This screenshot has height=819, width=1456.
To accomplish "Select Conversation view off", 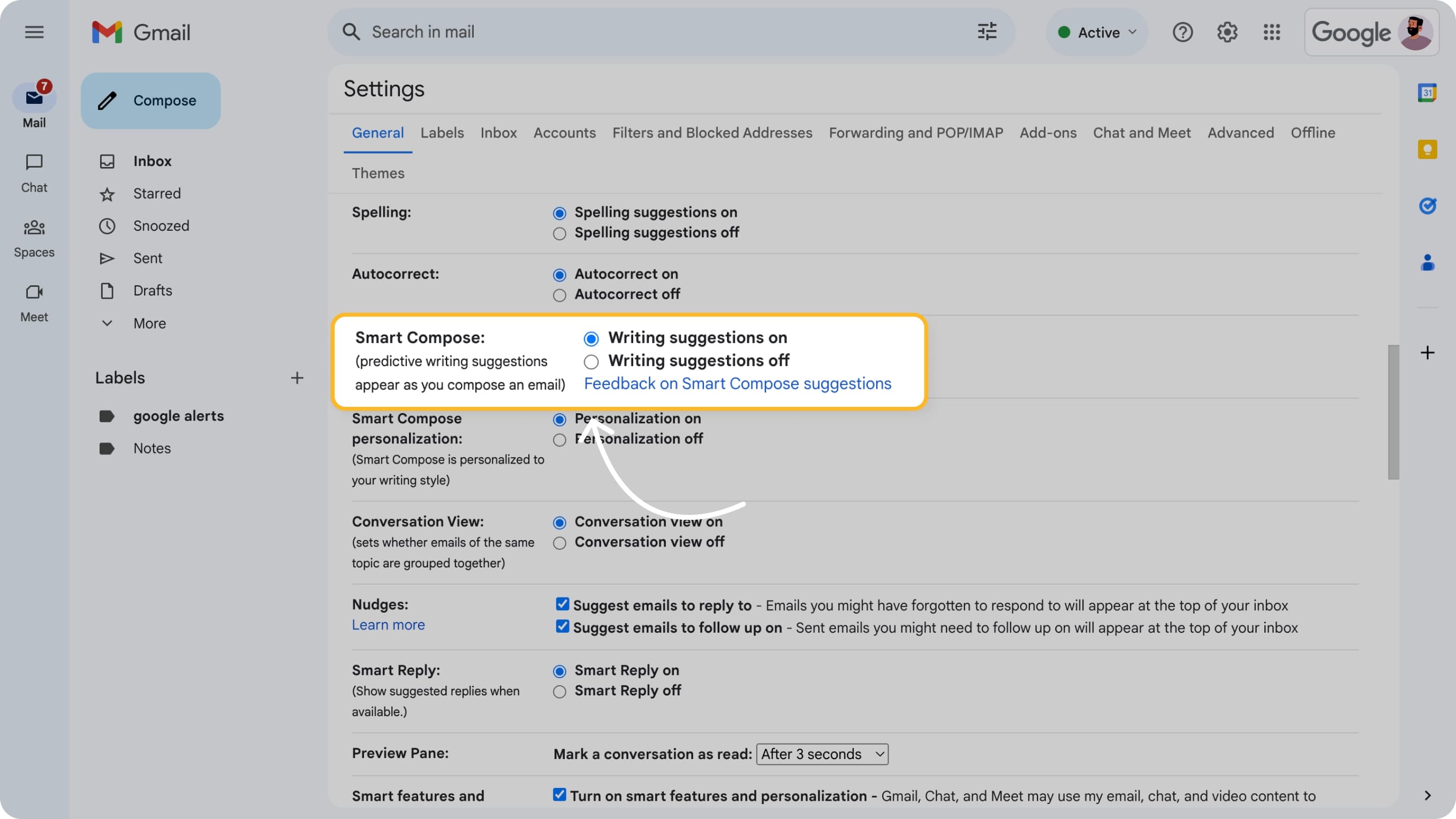I will click(559, 543).
